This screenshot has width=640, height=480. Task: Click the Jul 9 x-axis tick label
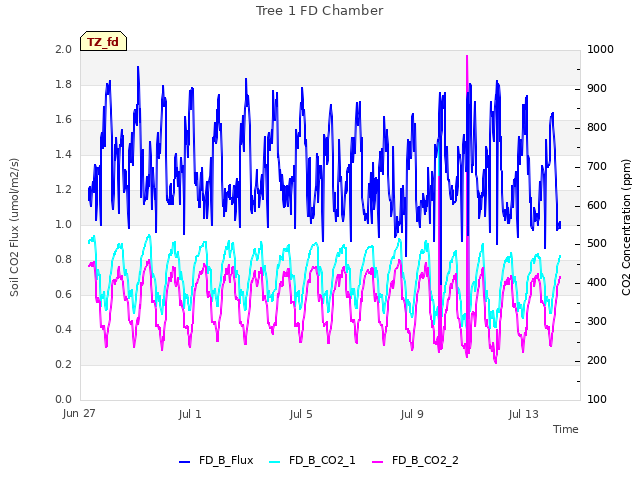412,415
